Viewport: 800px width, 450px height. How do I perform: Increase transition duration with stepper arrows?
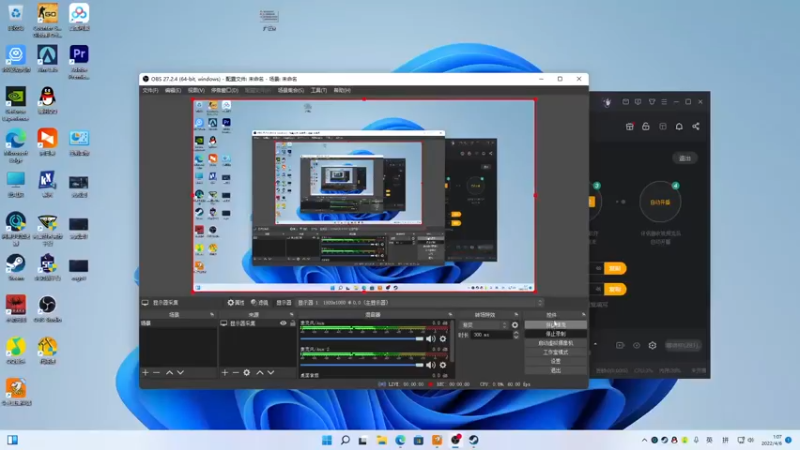(516, 333)
